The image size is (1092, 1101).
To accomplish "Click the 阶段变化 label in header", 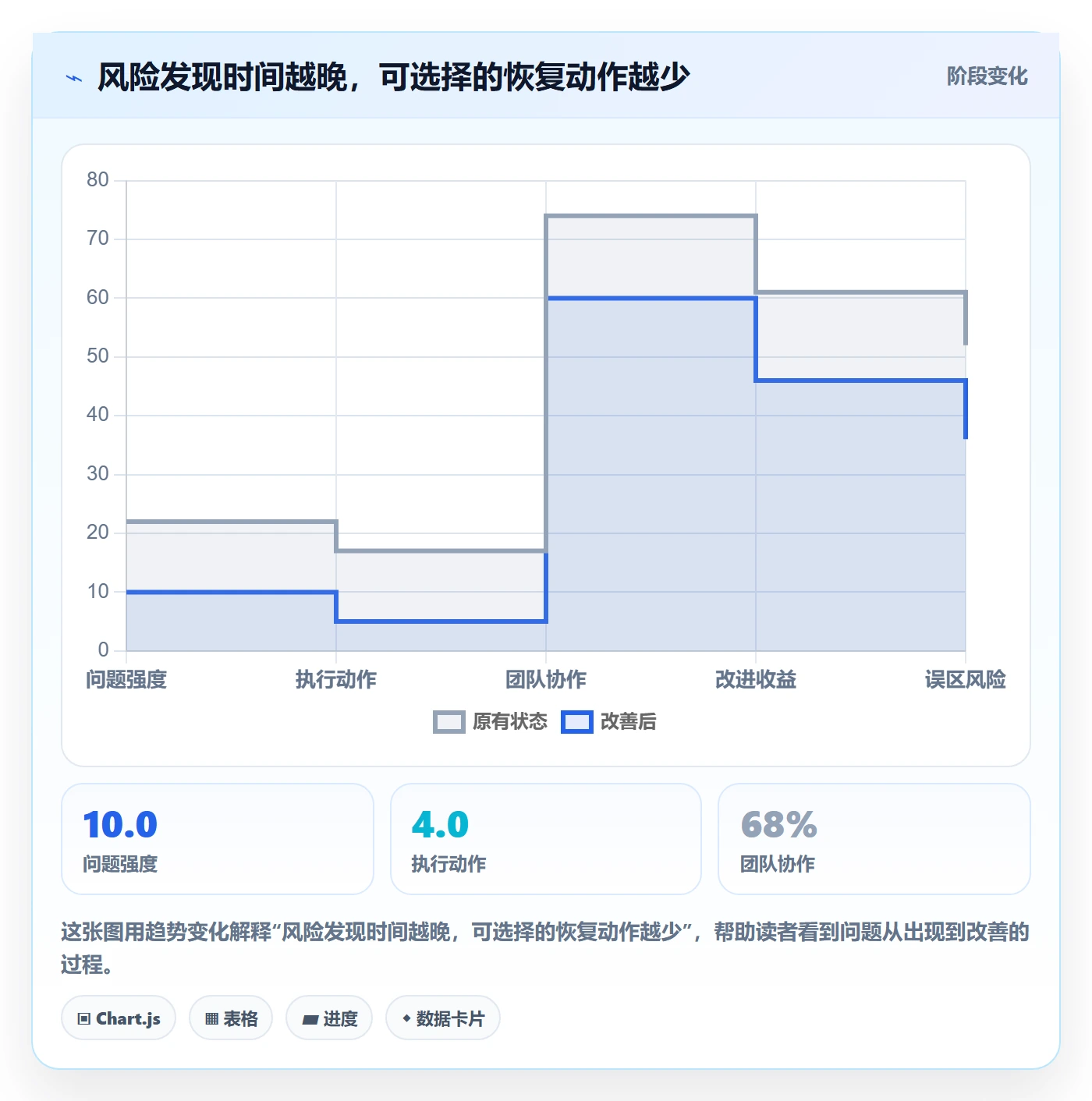I will 987,76.
